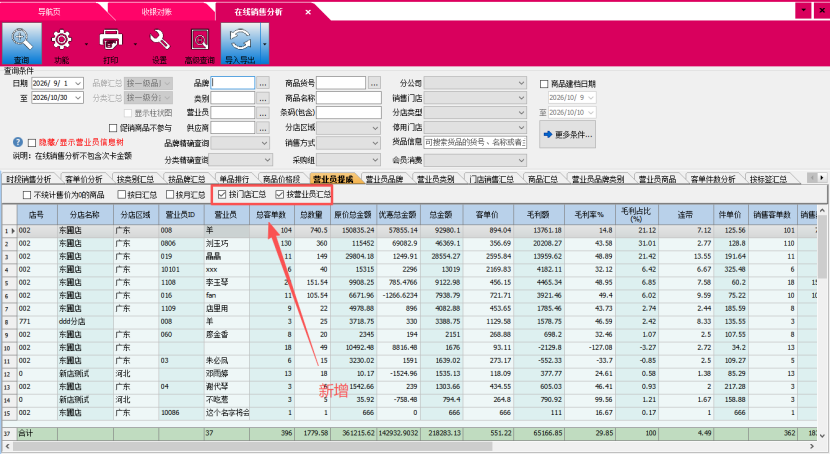This screenshot has width=830, height=454.
Task: Expand the 打印 small dropdown arrow
Action: click(x=135, y=44)
